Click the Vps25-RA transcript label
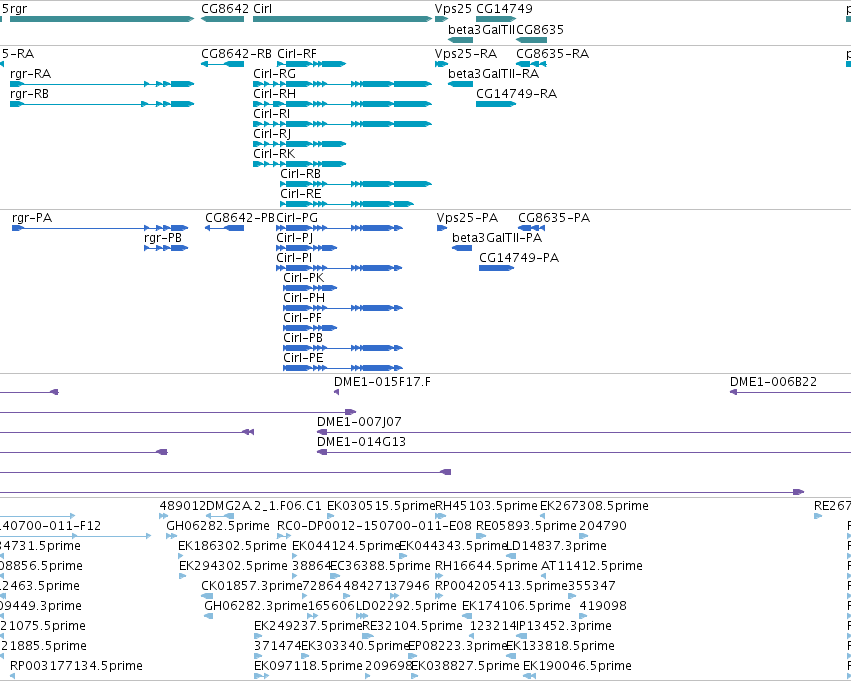The image size is (851, 681). coord(466,54)
